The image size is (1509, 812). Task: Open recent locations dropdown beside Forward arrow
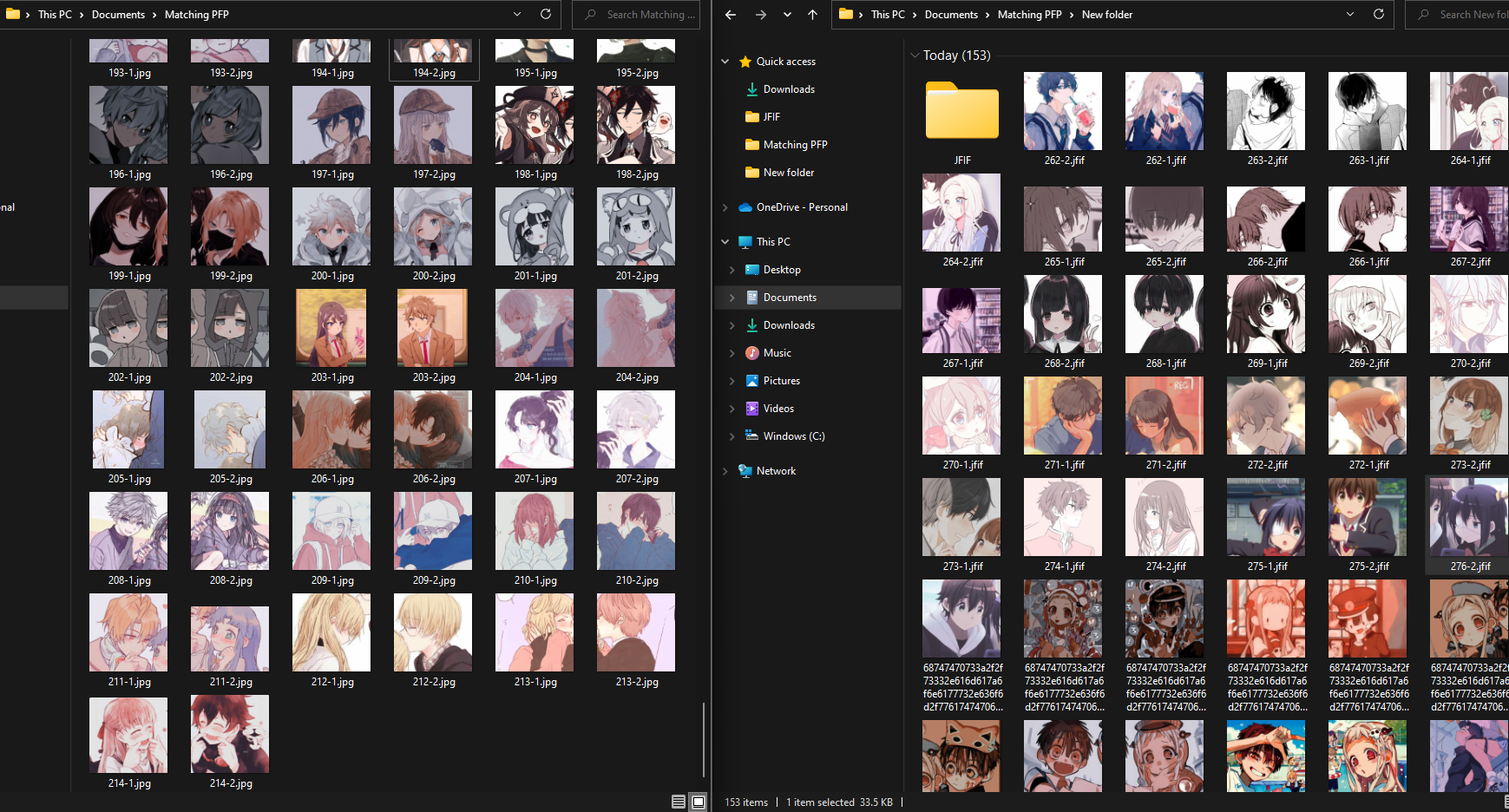[787, 15]
